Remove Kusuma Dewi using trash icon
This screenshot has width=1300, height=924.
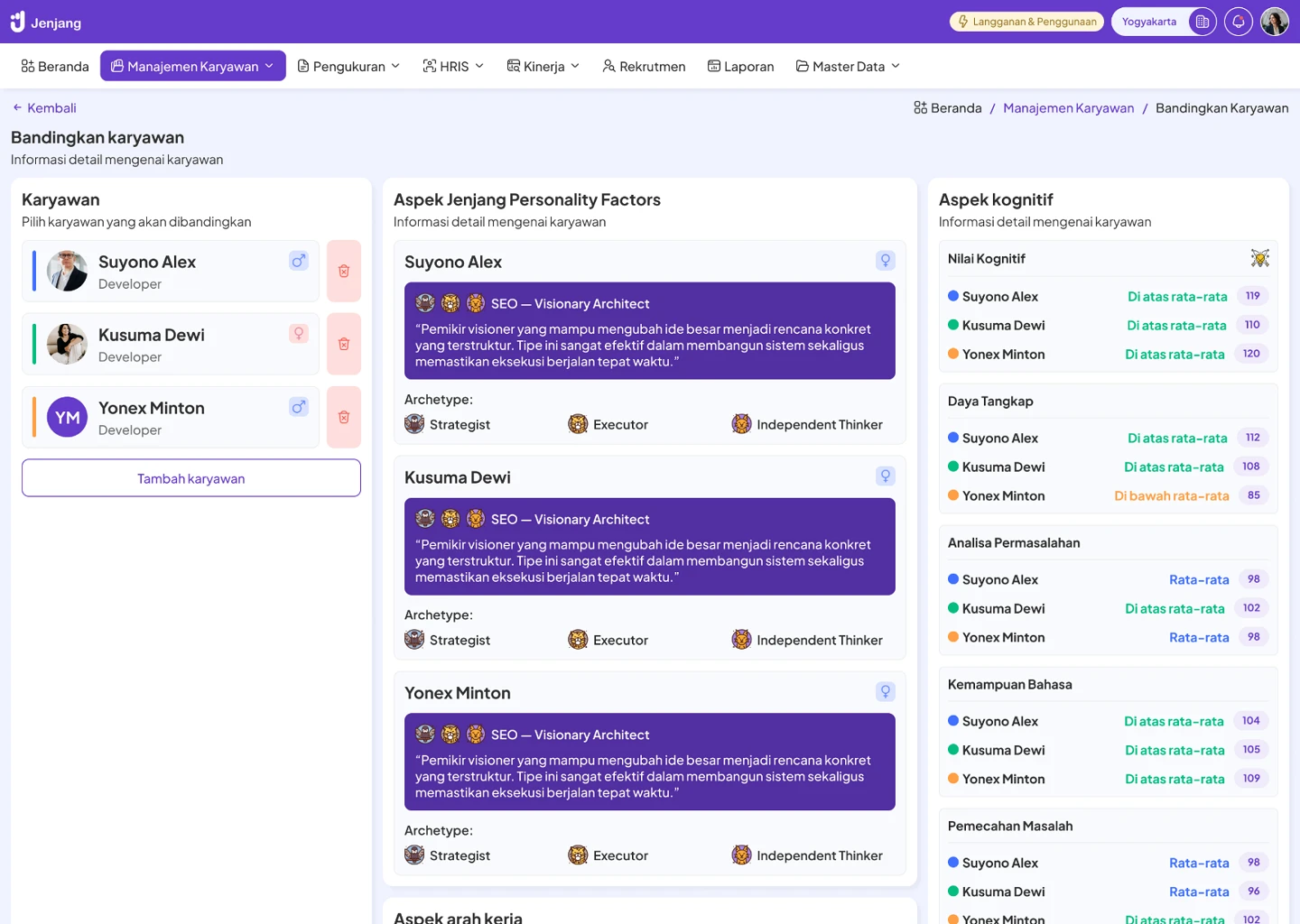344,344
